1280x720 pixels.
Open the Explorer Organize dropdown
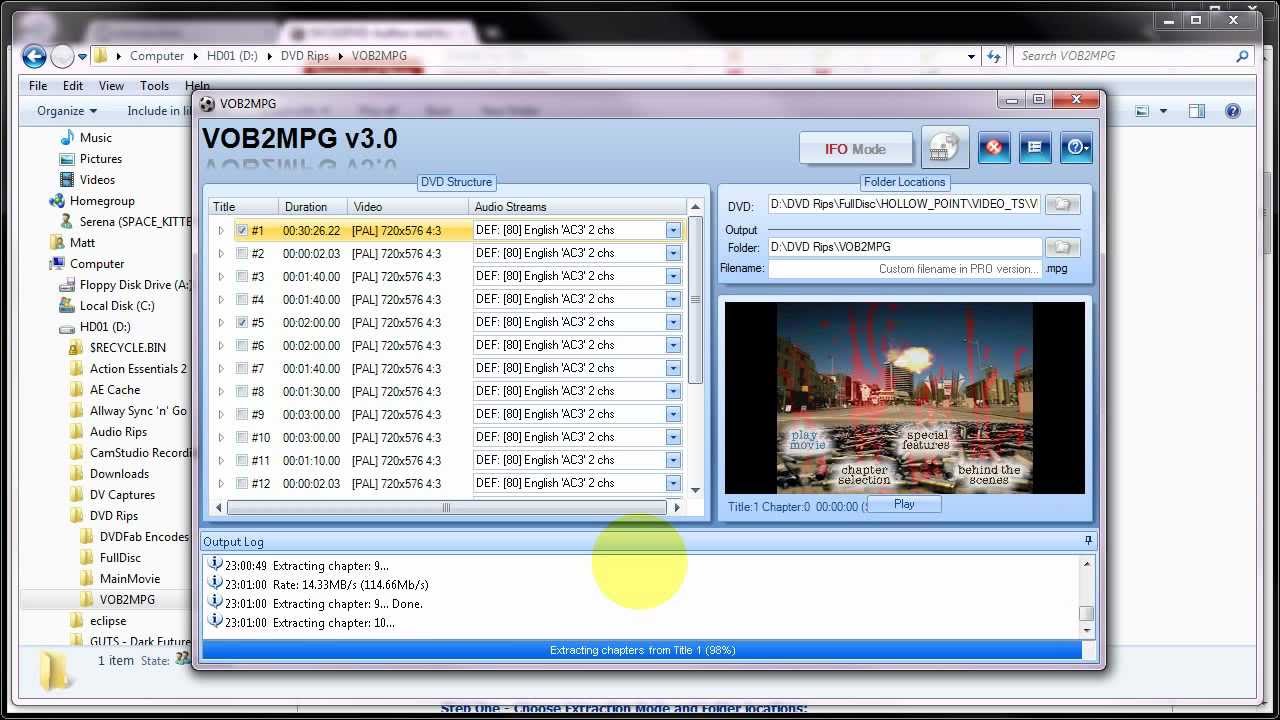[67, 111]
